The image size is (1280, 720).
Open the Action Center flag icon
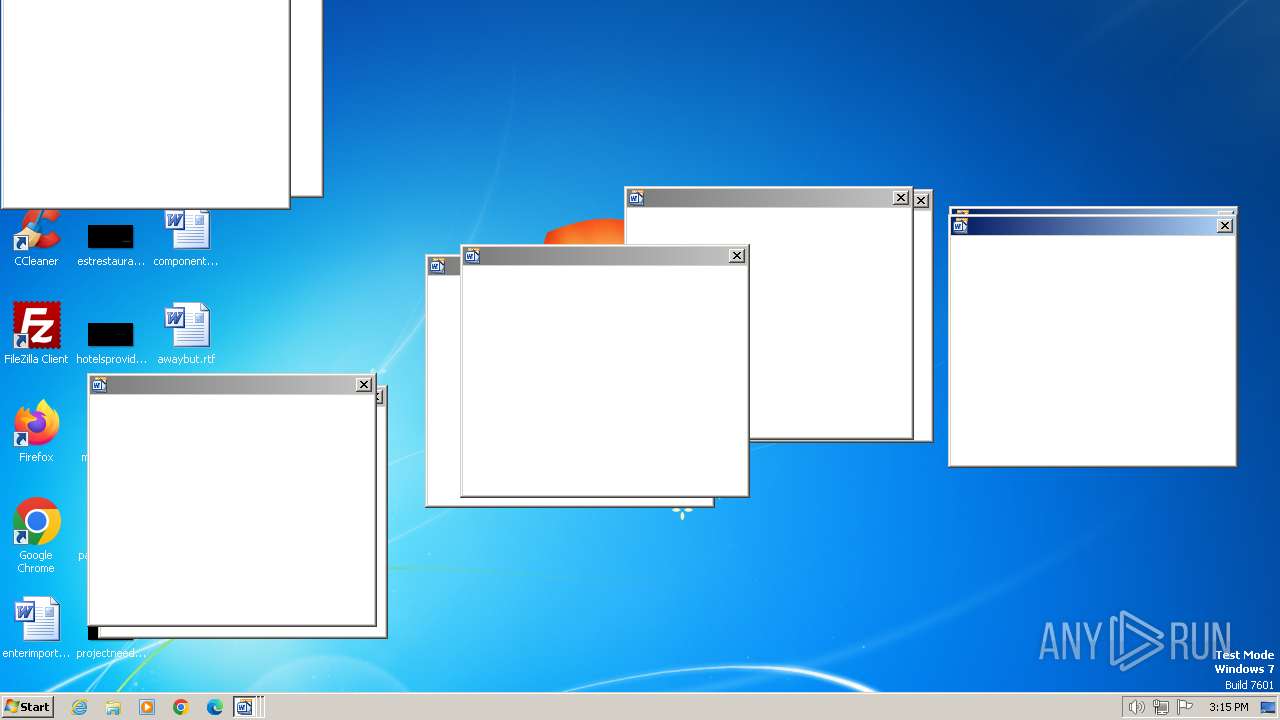(1185, 707)
